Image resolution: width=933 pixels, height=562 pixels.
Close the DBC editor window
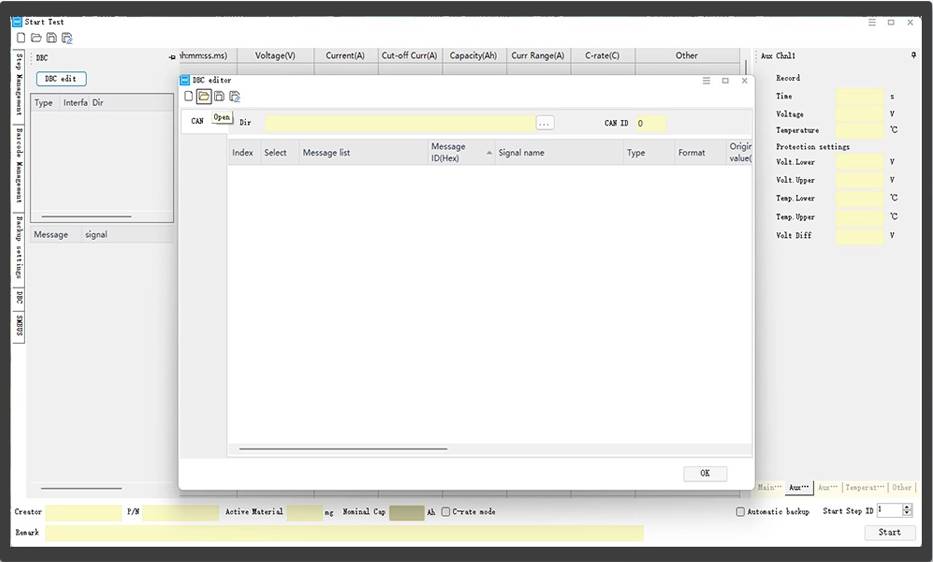[744, 80]
